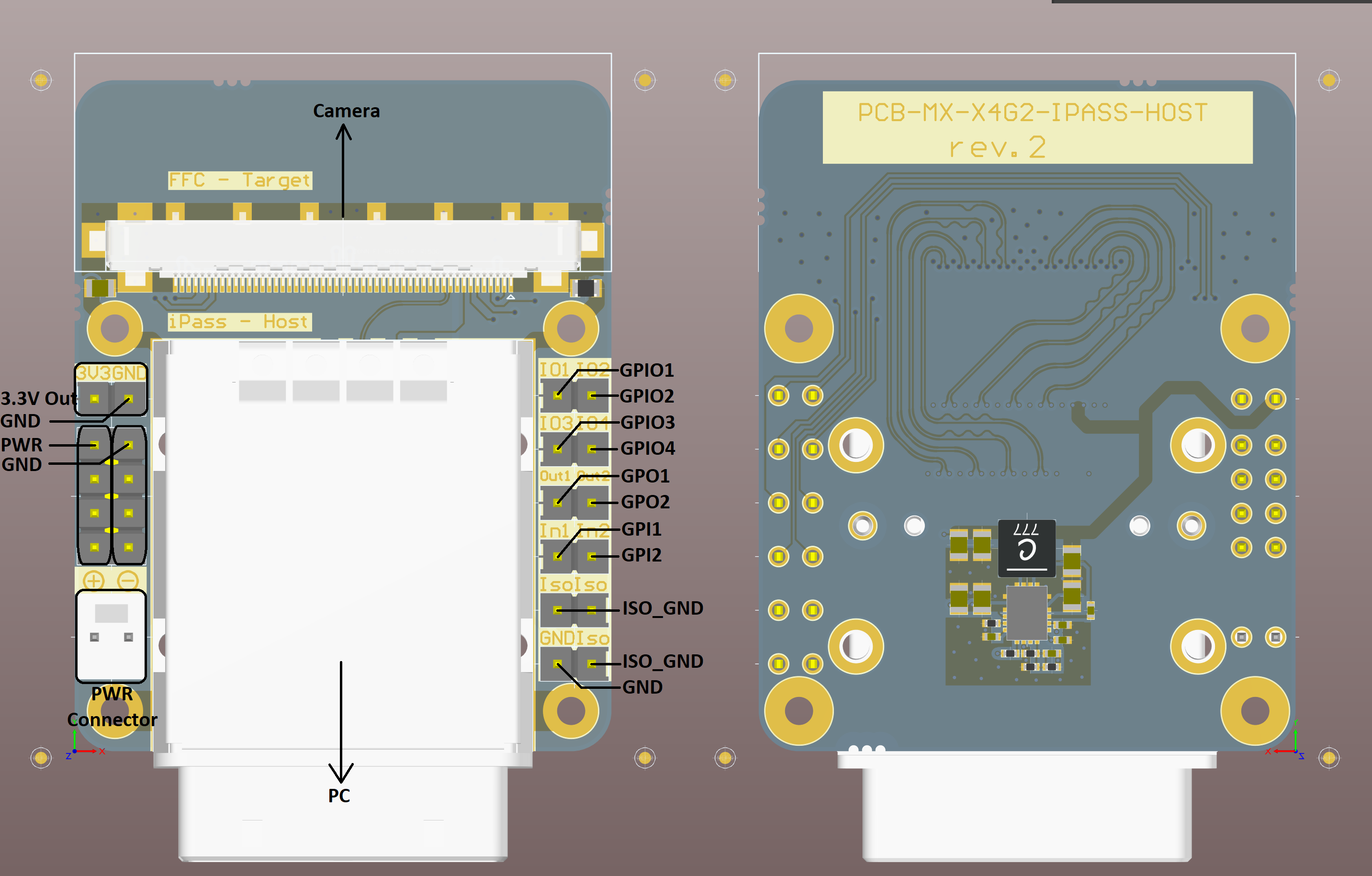The height and width of the screenshot is (876, 1372).
Task: Select the GPI1 pin annotation
Action: pyautogui.click(x=641, y=529)
